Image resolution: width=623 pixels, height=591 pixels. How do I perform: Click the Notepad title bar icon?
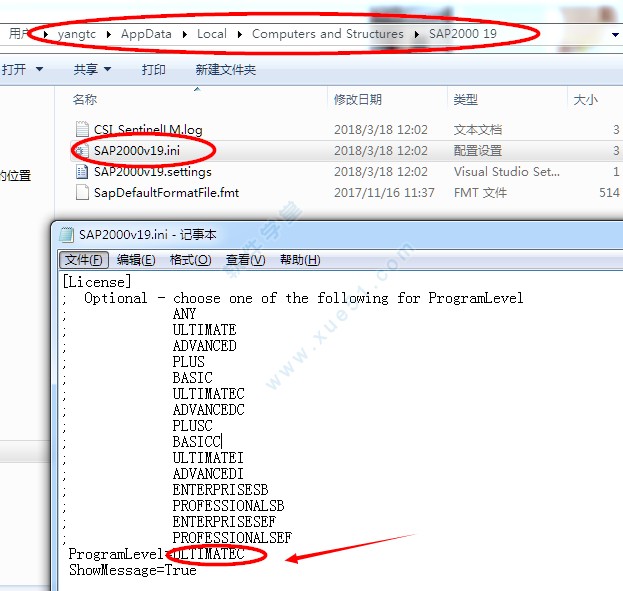coord(67,235)
